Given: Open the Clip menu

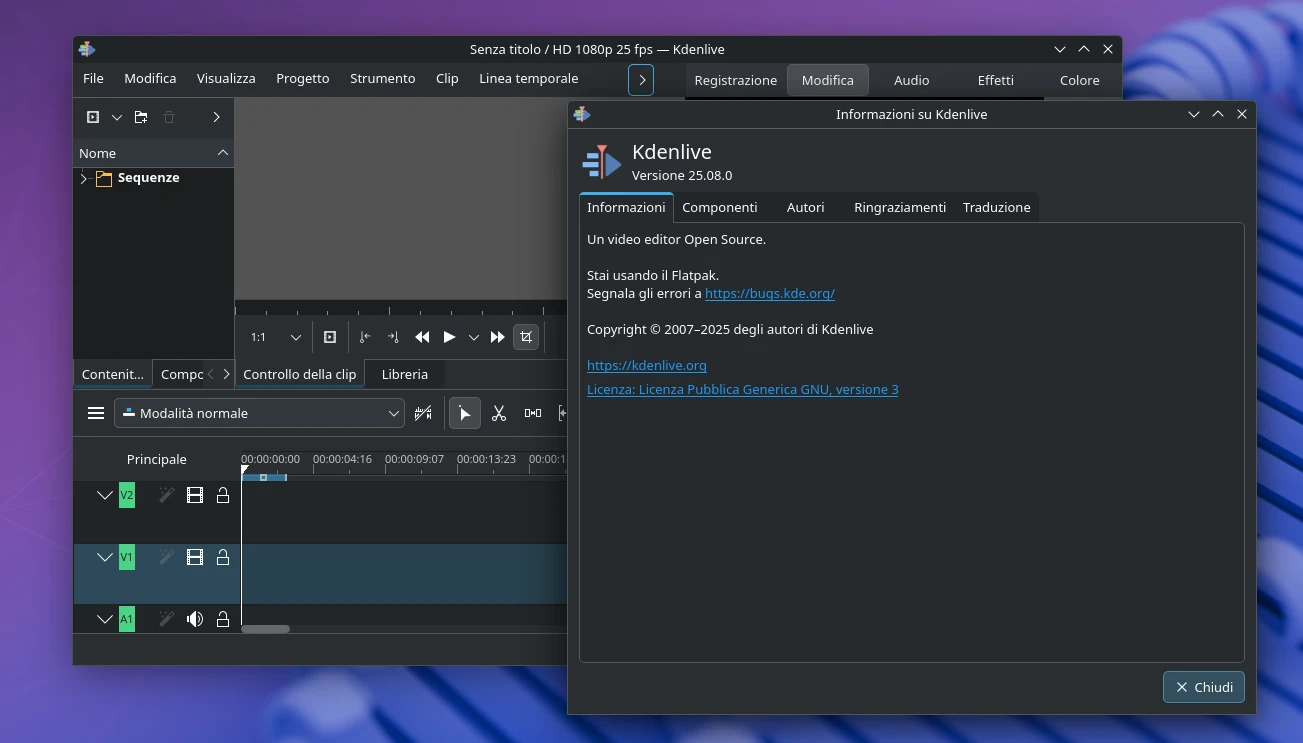Looking at the screenshot, I should click(x=446, y=78).
